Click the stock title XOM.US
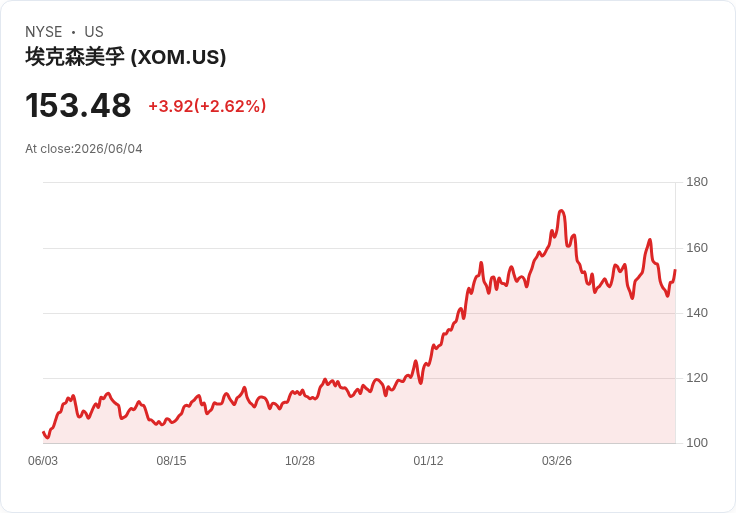The image size is (736, 513). (x=126, y=57)
